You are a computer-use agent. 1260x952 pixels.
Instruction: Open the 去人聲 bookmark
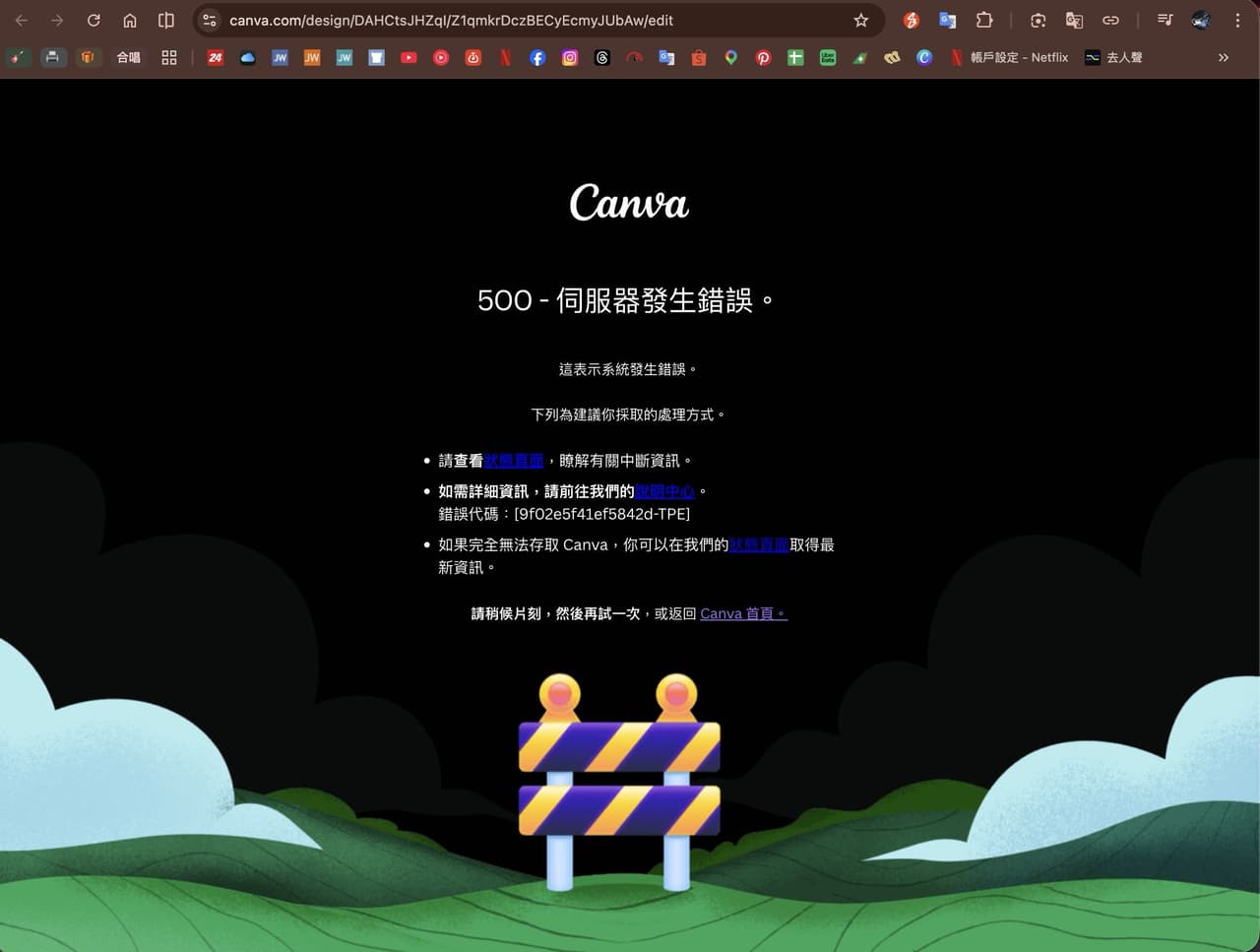pos(1114,58)
